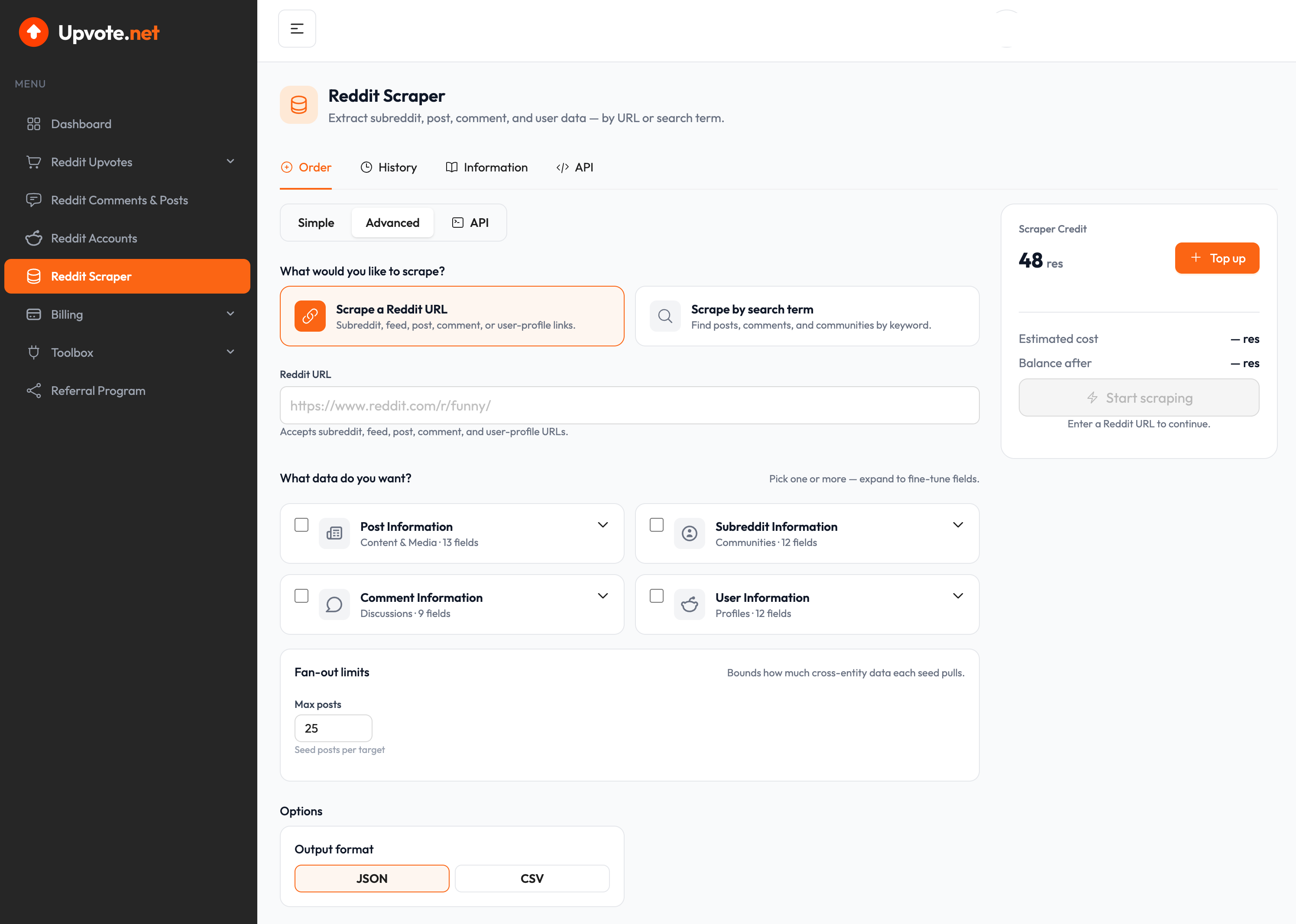The height and width of the screenshot is (924, 1296).
Task: Click the plus circle icon on Order tab
Action: click(287, 167)
